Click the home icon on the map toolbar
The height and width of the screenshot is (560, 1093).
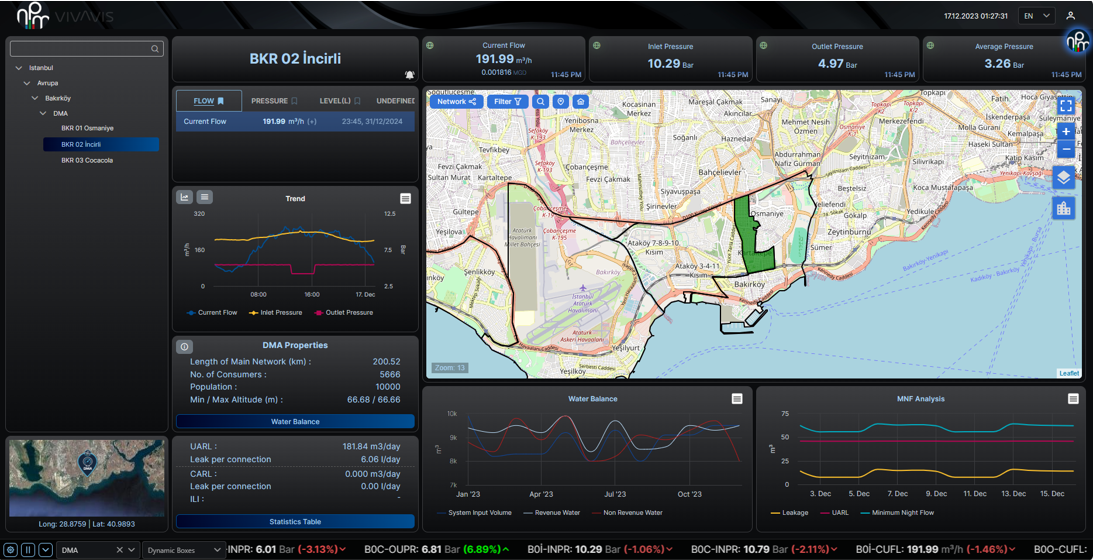click(x=580, y=101)
